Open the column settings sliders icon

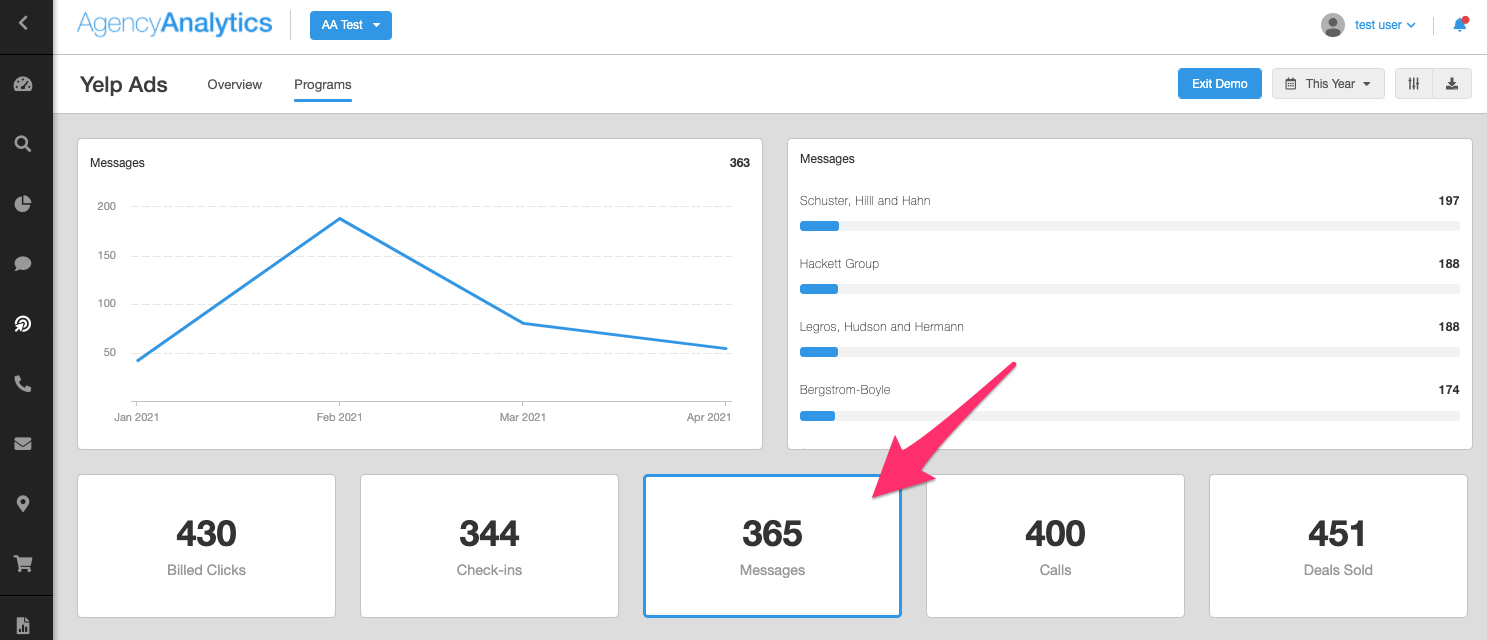point(1414,84)
